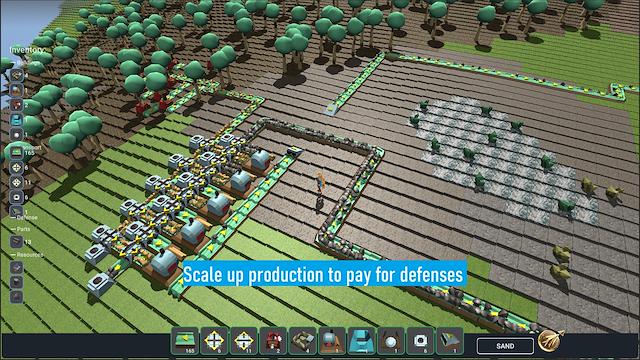The width and height of the screenshot is (640, 360).
Task: Pick the four-way splitter item (6) in Inventory
Action: coord(17,167)
